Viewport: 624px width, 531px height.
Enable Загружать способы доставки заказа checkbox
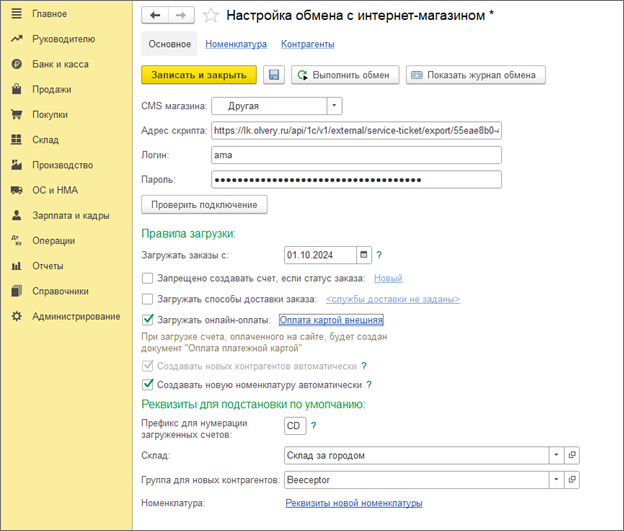point(148,299)
